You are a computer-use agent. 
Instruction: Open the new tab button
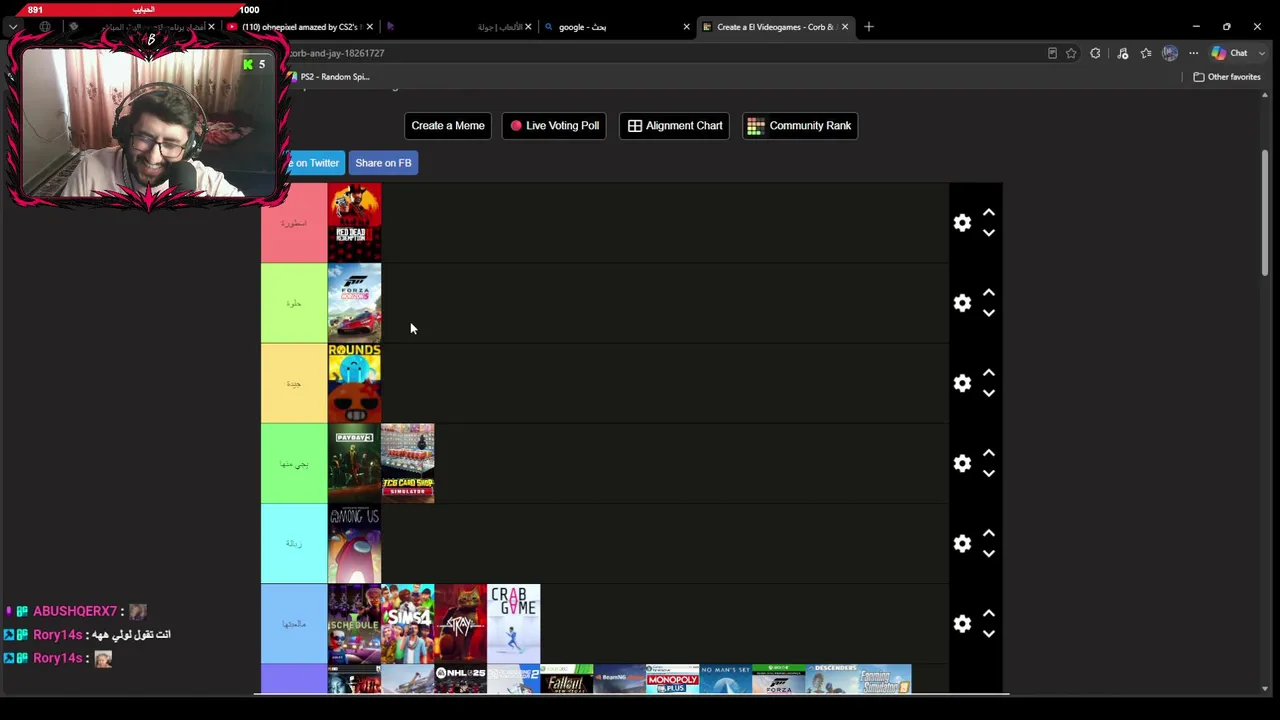click(x=869, y=27)
